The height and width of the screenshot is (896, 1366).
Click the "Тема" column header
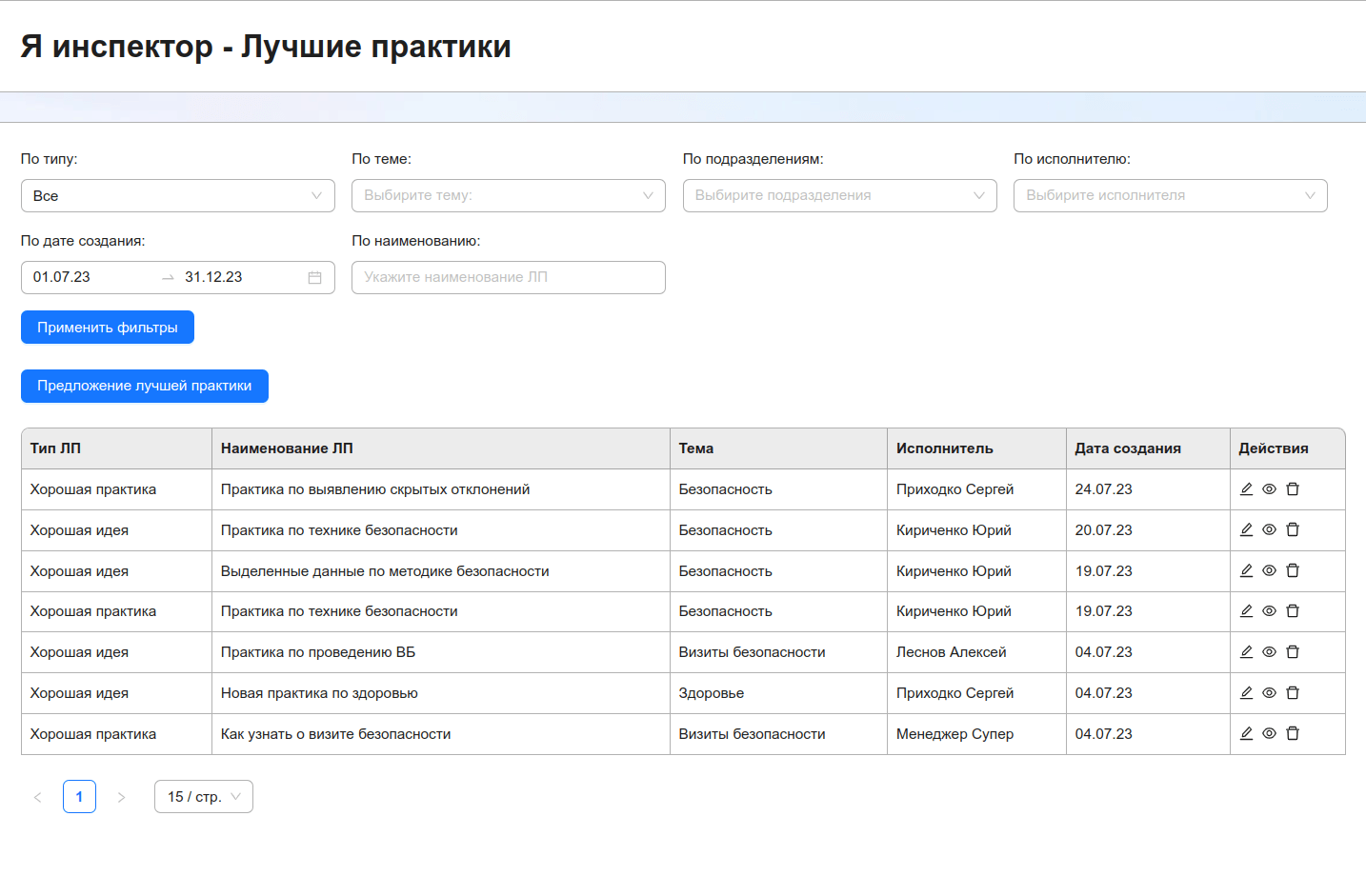(x=779, y=448)
